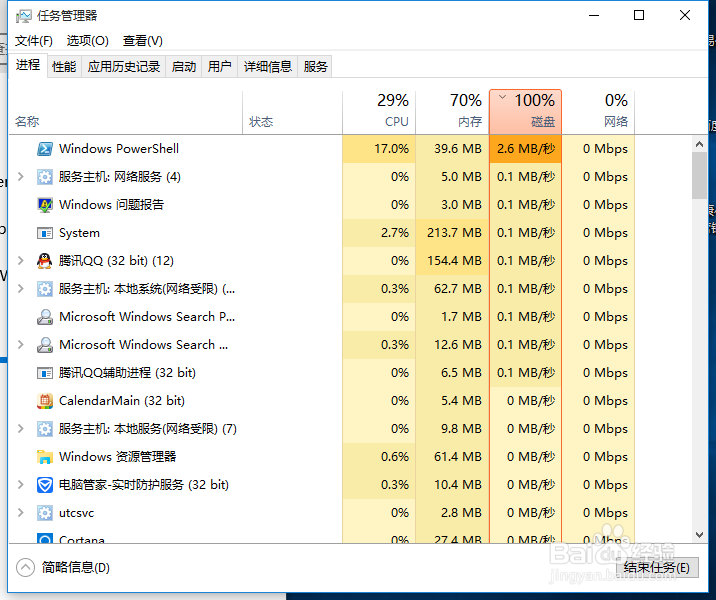
Task: Click the scrollbar down arrow
Action: [699, 535]
